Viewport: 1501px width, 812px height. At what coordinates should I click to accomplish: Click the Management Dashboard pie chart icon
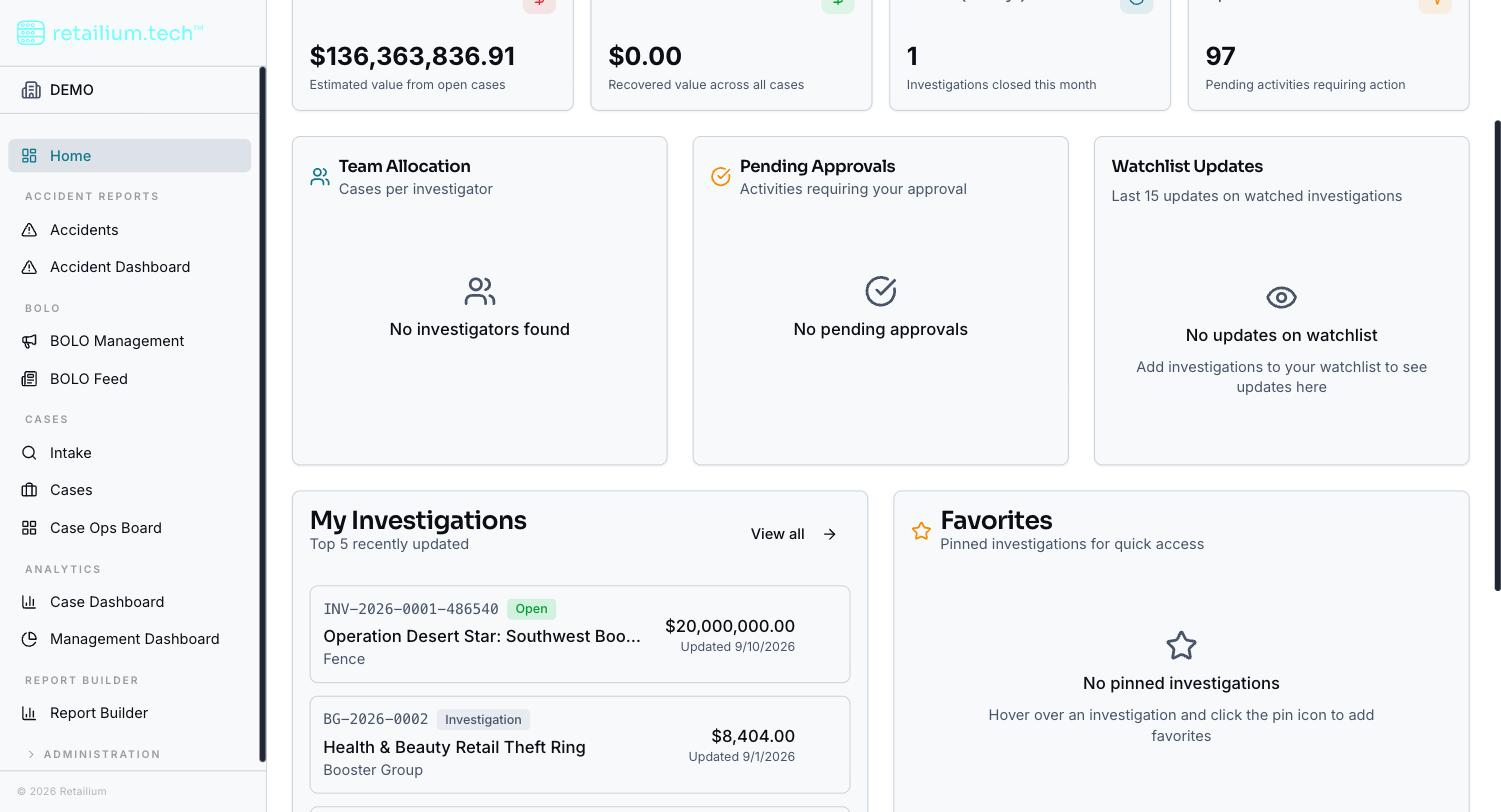29,639
